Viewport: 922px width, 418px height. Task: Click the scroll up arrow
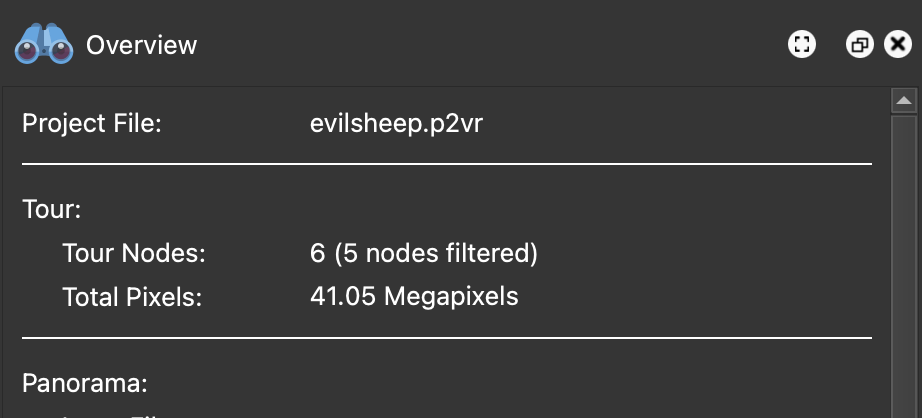(904, 101)
